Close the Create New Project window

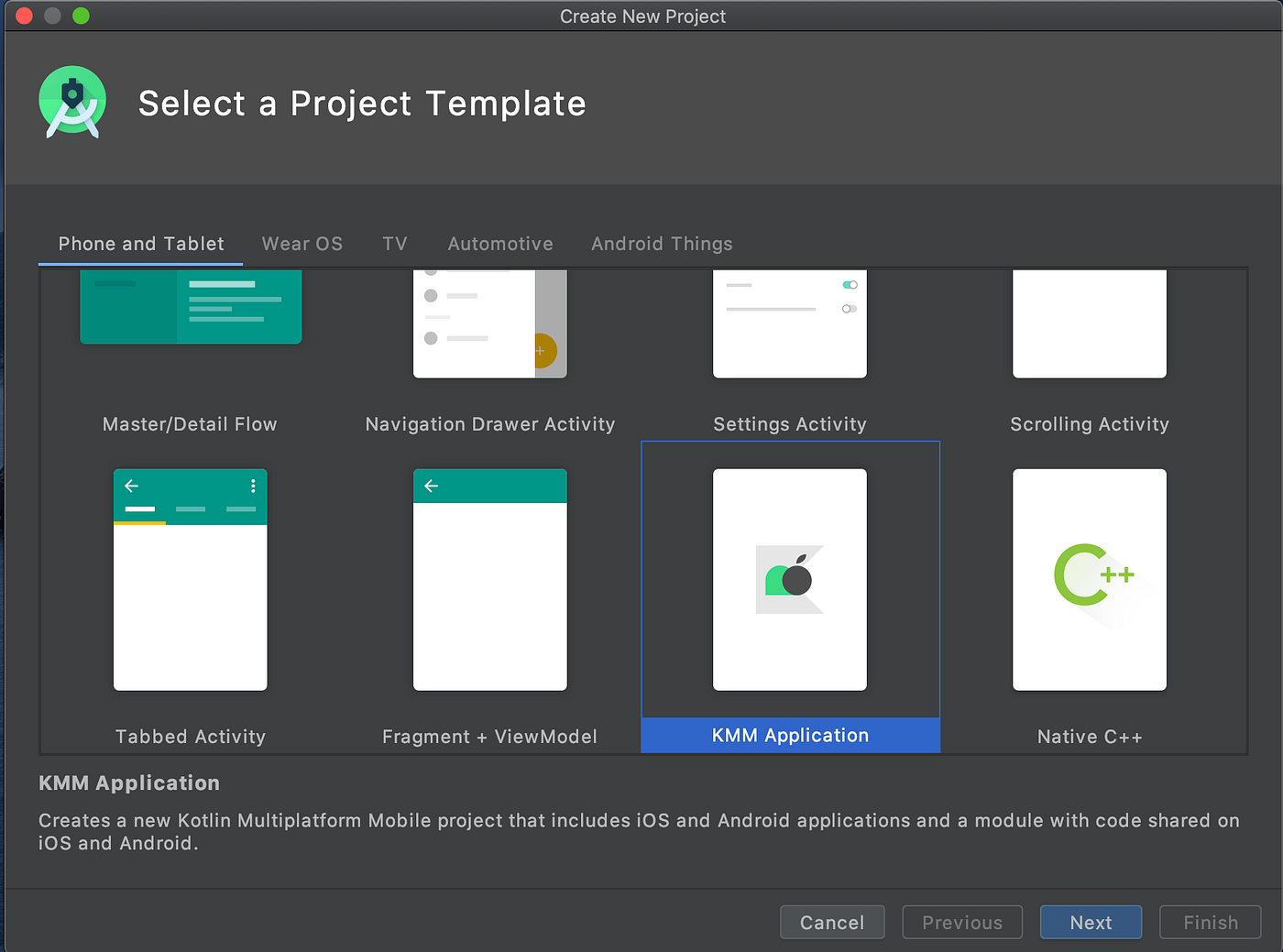coord(23,15)
